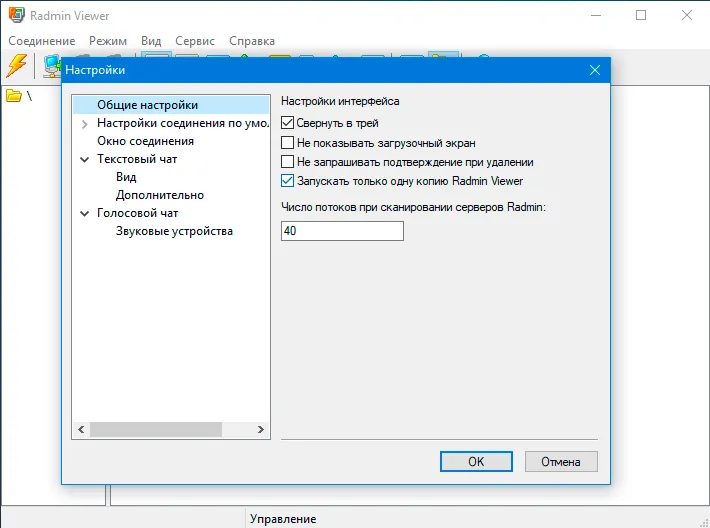Select Настройки соединения по умолчанию item

pyautogui.click(x=183, y=123)
